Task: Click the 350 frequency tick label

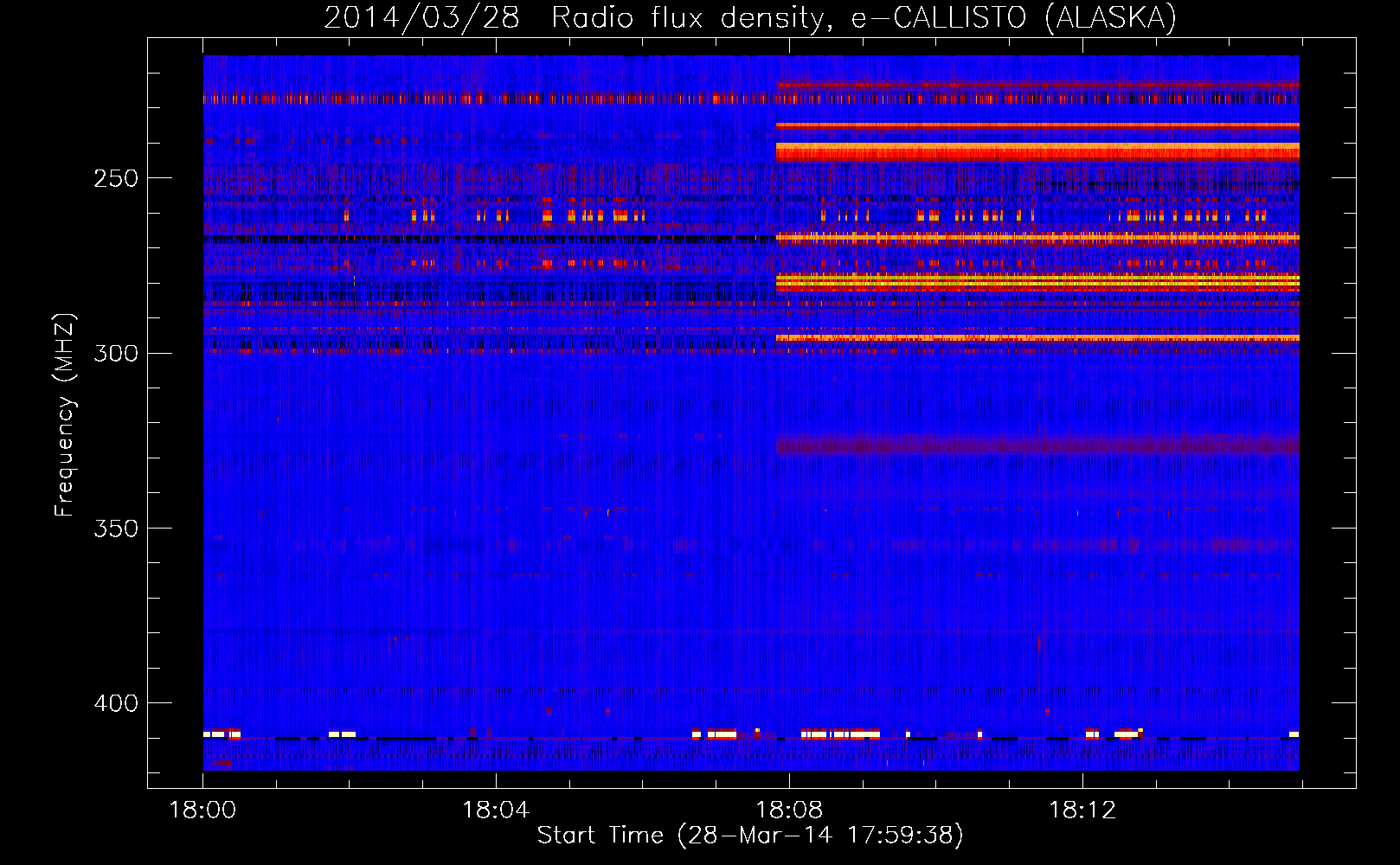Action: click(x=116, y=528)
